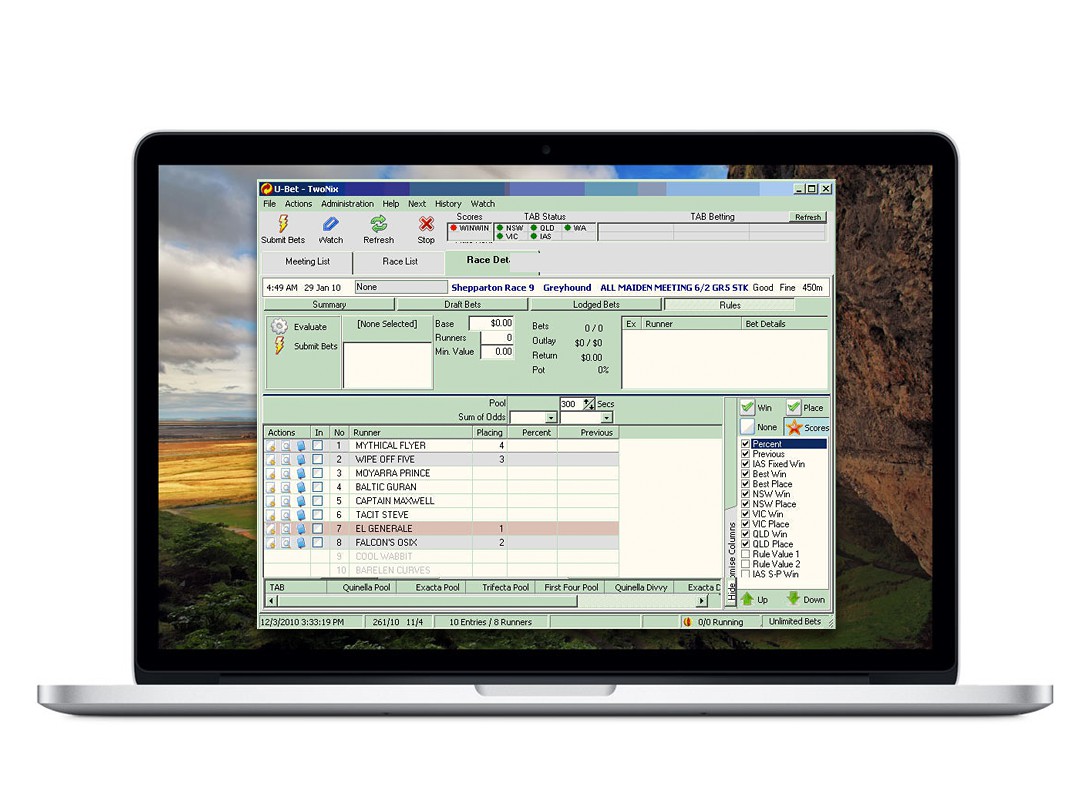
Task: Click the magnifier action icon for CAPTAIN MAXWELL
Action: (285, 501)
